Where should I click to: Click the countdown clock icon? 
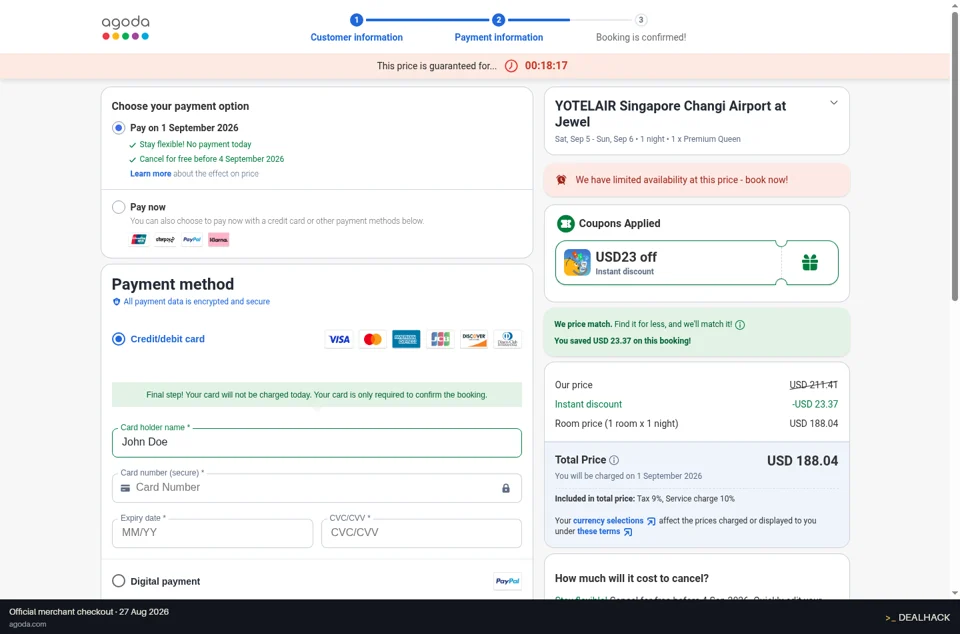(x=511, y=66)
